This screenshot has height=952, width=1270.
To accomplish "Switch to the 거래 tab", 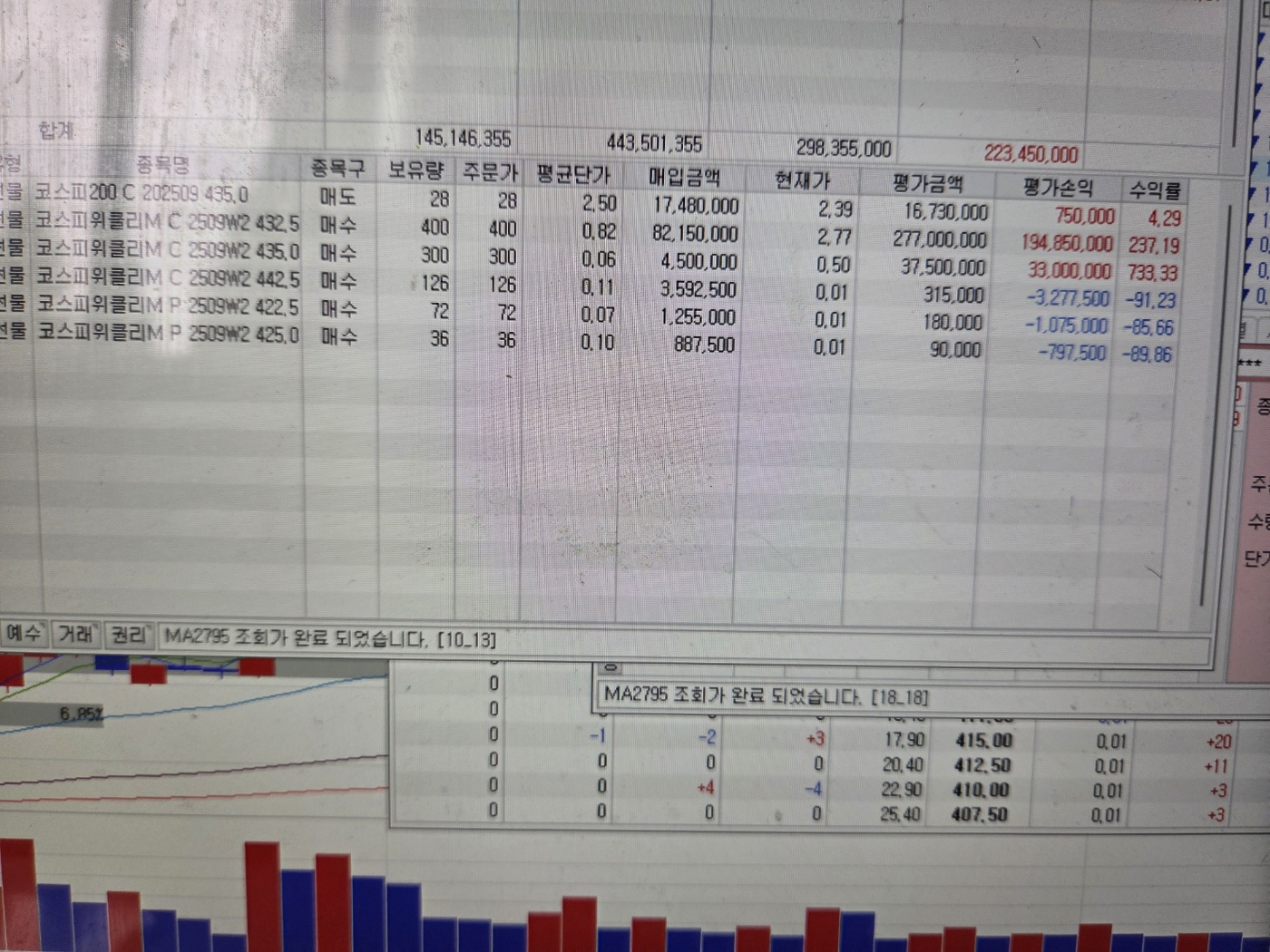I will tap(75, 634).
